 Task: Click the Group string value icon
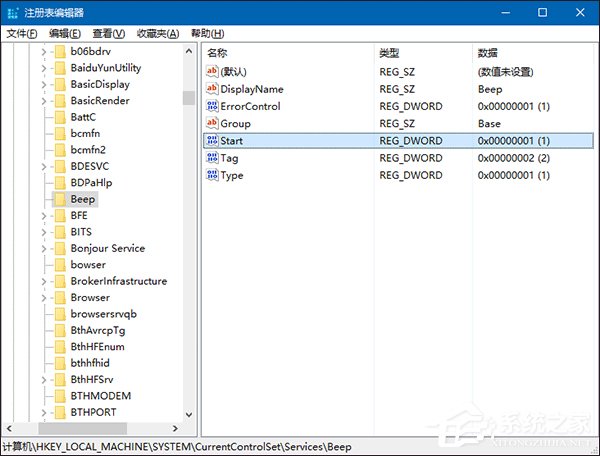pos(212,123)
